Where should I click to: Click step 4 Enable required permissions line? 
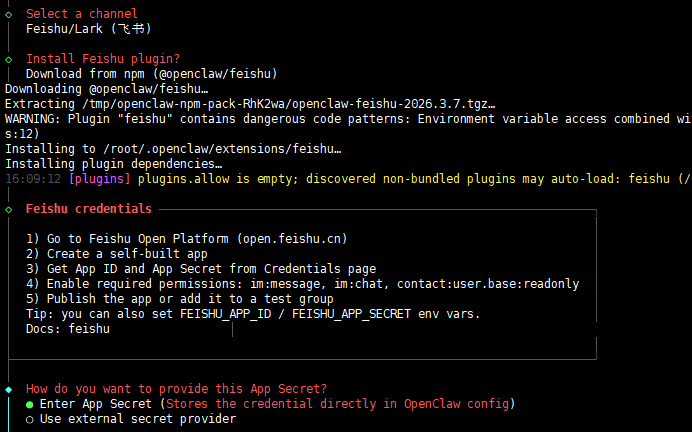pos(302,284)
